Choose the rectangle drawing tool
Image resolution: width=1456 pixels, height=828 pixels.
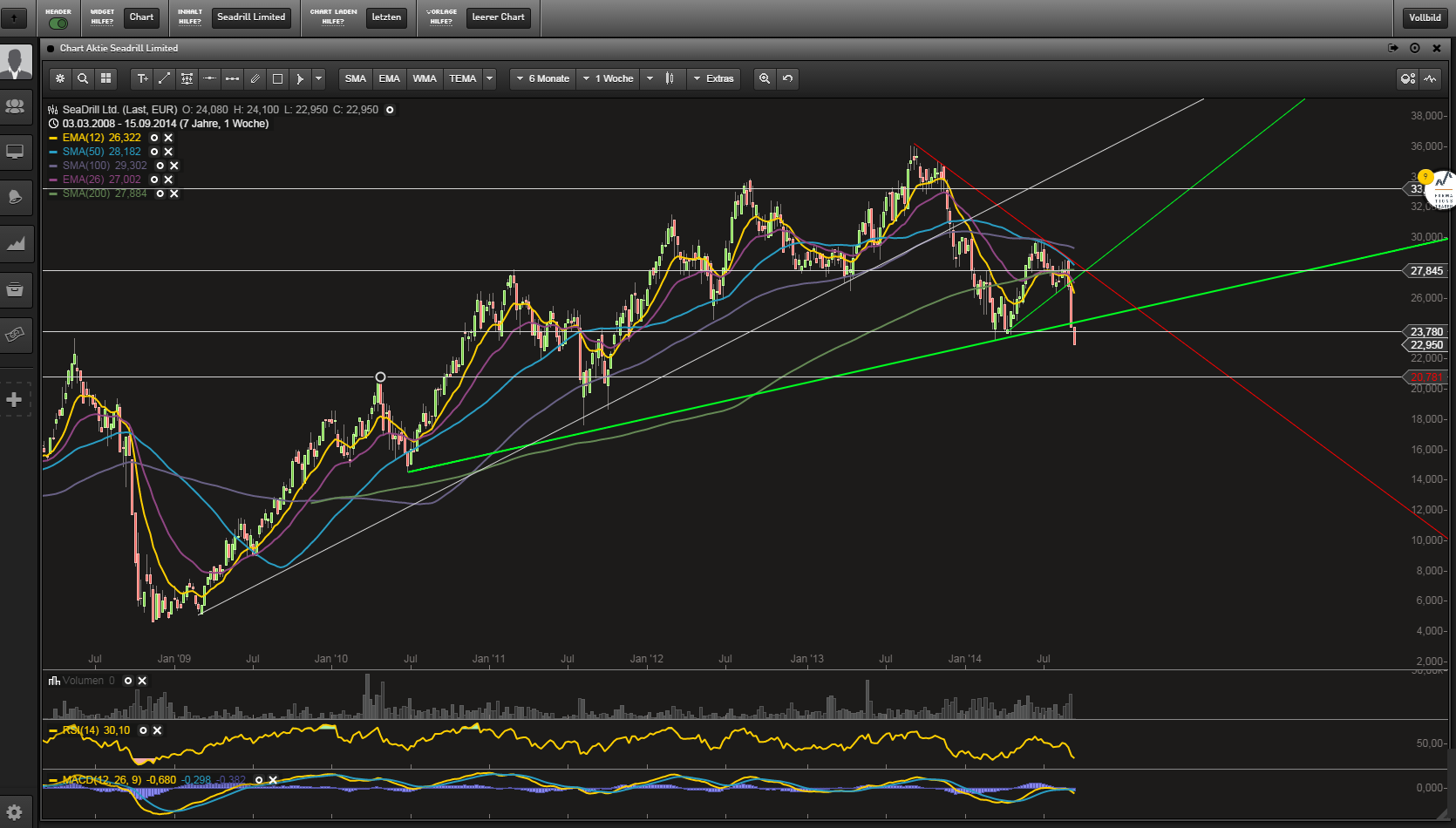pos(277,78)
